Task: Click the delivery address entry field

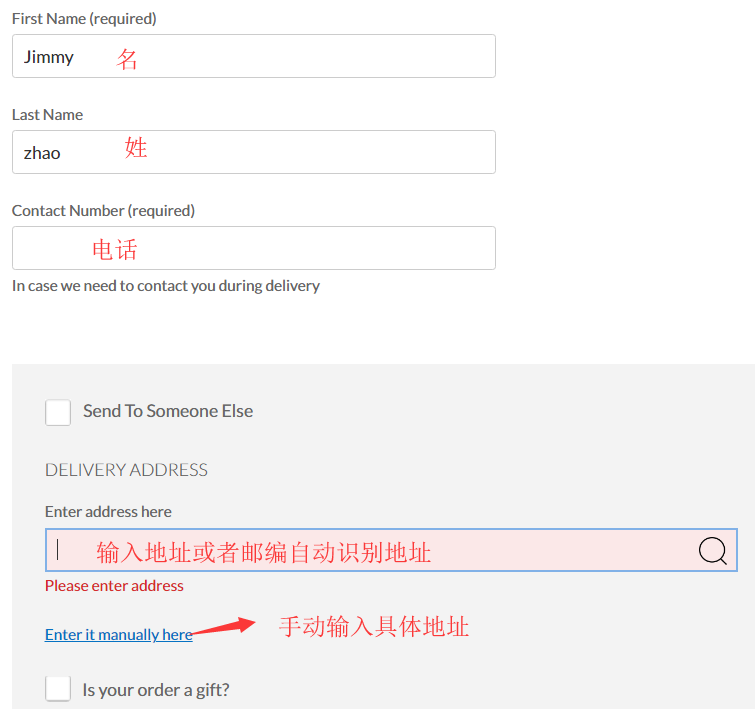Action: point(370,550)
